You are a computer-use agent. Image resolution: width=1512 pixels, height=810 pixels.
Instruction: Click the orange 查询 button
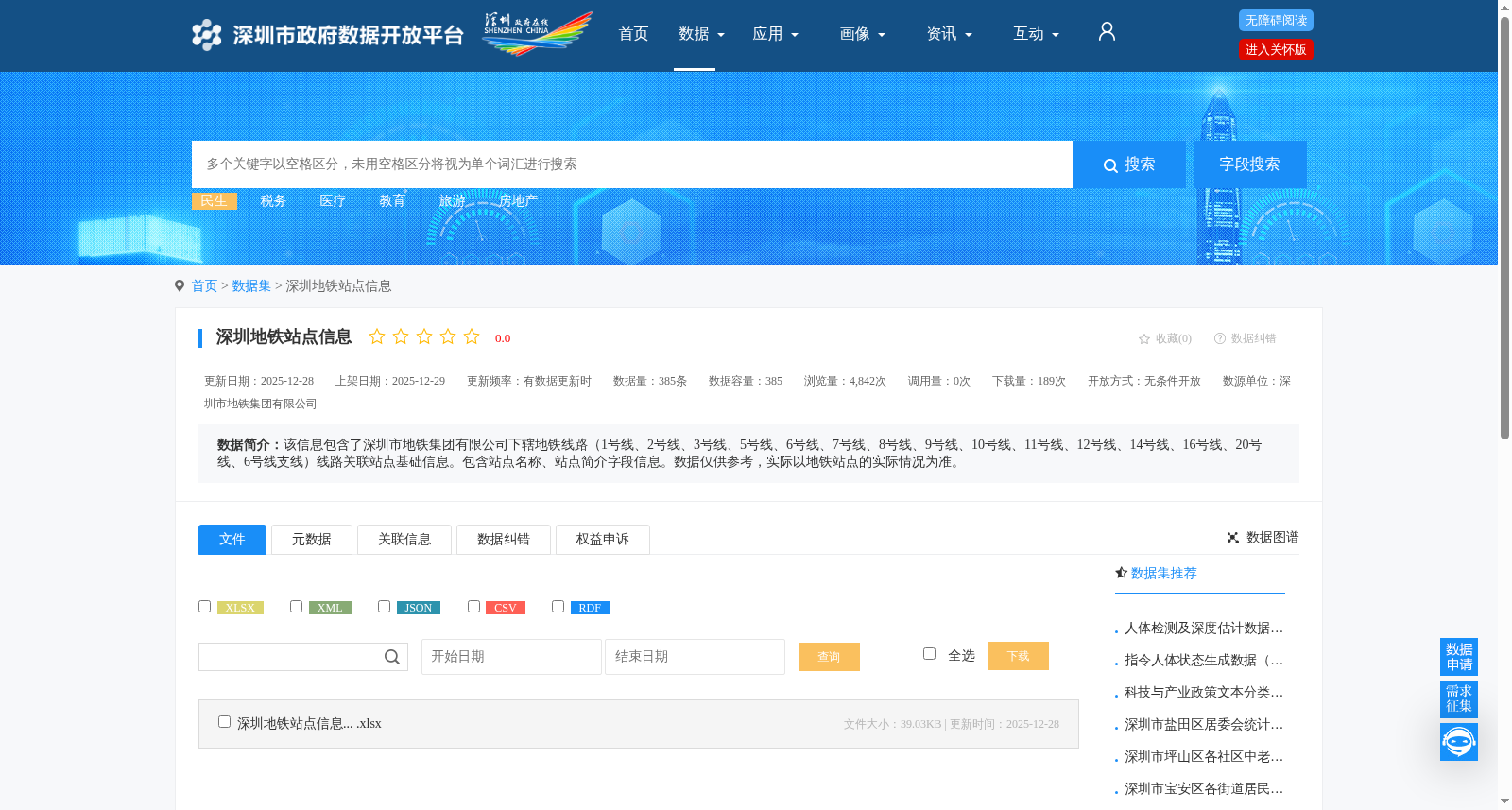coord(829,657)
